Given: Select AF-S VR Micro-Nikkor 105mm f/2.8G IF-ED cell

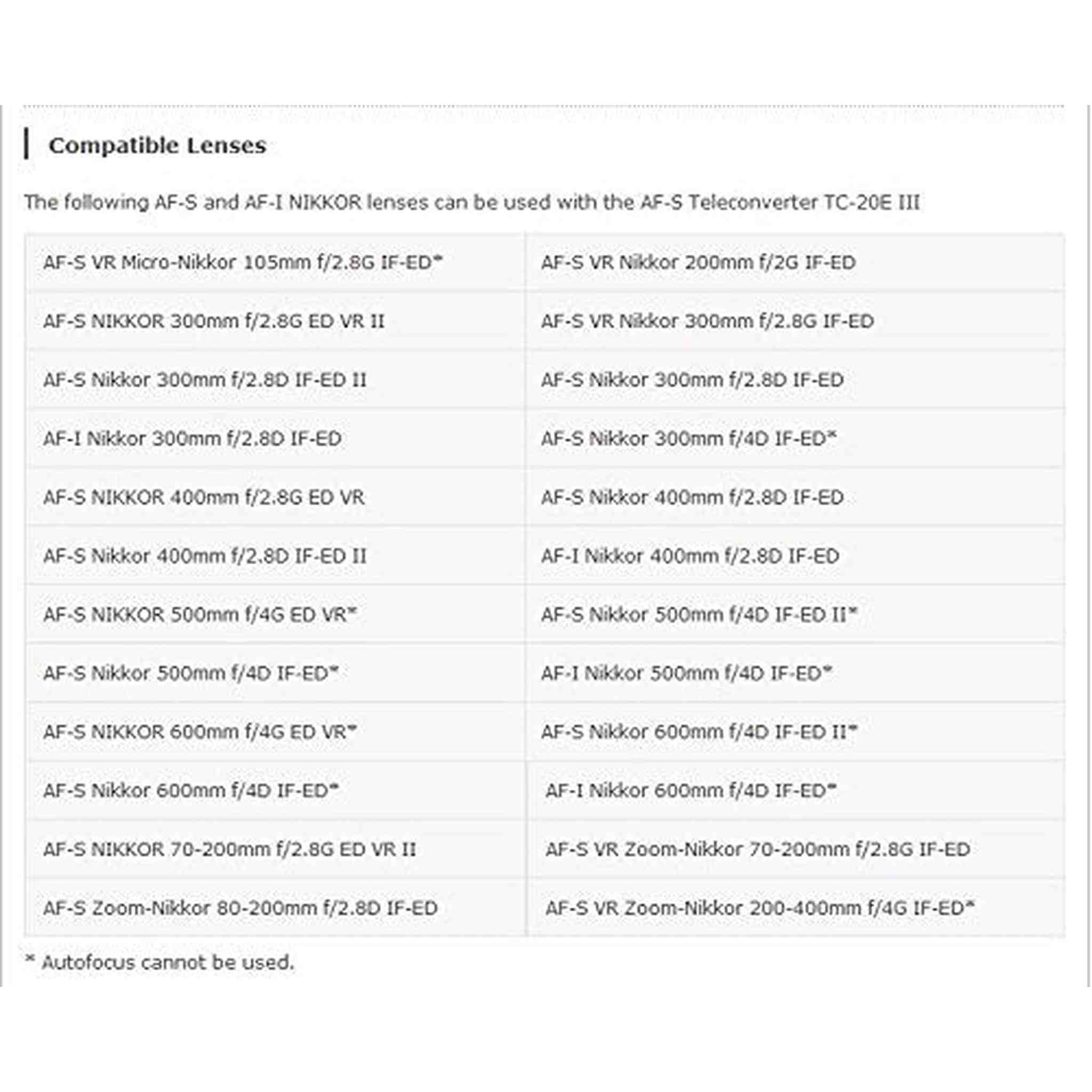Looking at the screenshot, I should tap(275, 263).
